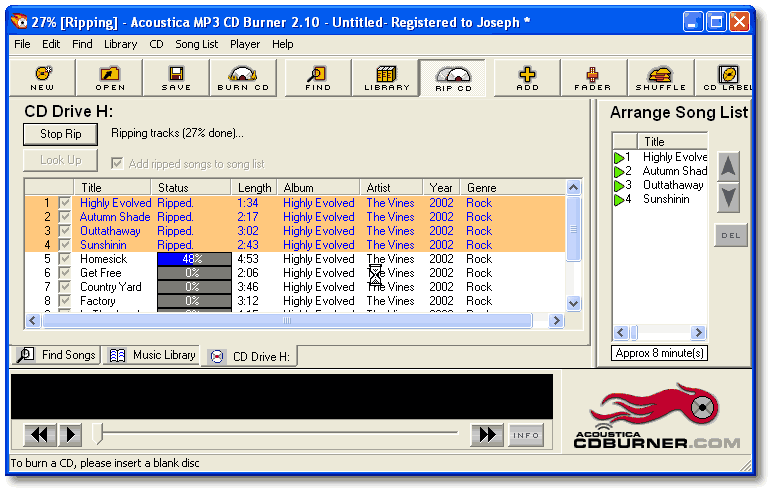Play song 3 Outtathaway green arrow
The image size is (771, 491).
click(x=619, y=186)
